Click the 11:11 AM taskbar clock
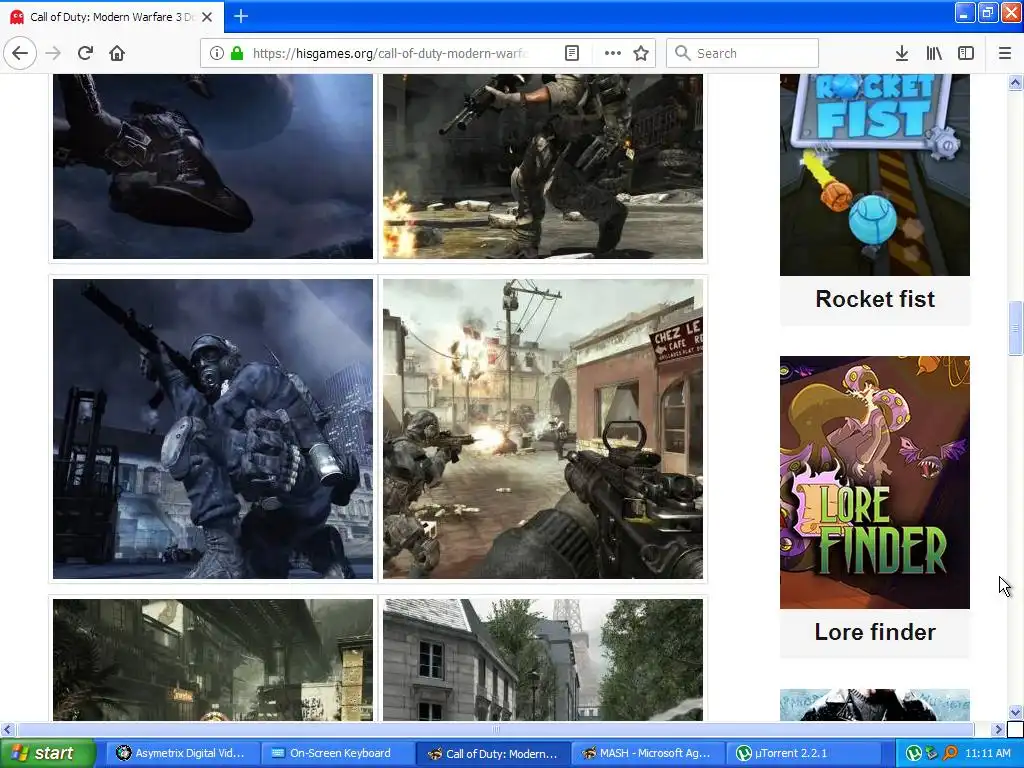 [987, 754]
